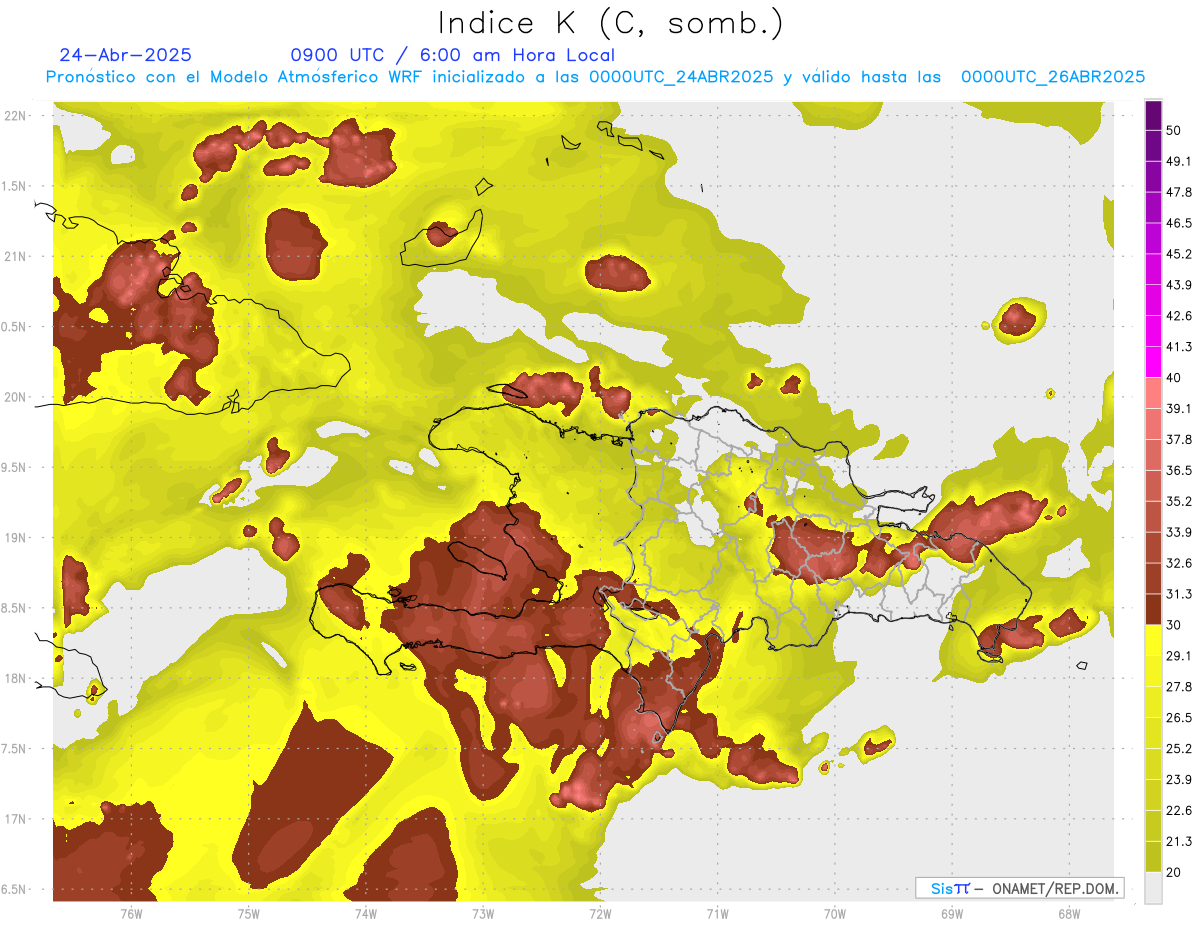Click the colorbar value "27.8"
Viewport: 1200px width, 927px height.
coord(1179,687)
